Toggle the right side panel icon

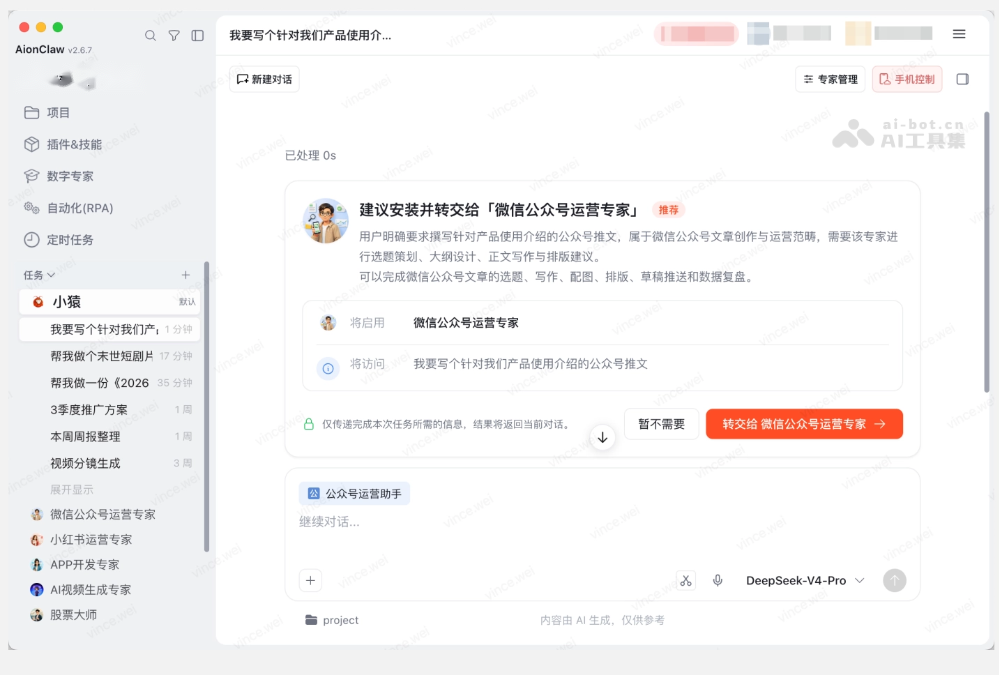[x=963, y=79]
